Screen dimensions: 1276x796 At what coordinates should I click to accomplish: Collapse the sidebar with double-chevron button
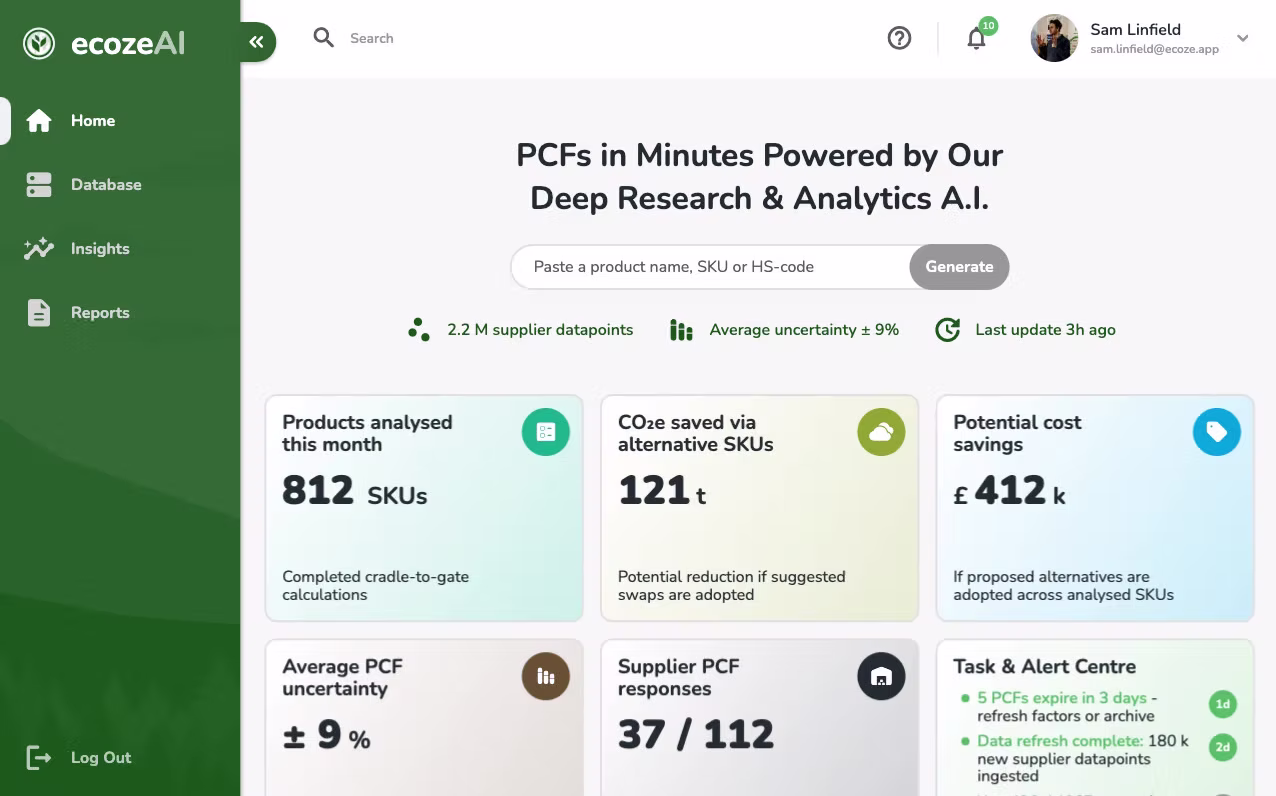pos(257,42)
